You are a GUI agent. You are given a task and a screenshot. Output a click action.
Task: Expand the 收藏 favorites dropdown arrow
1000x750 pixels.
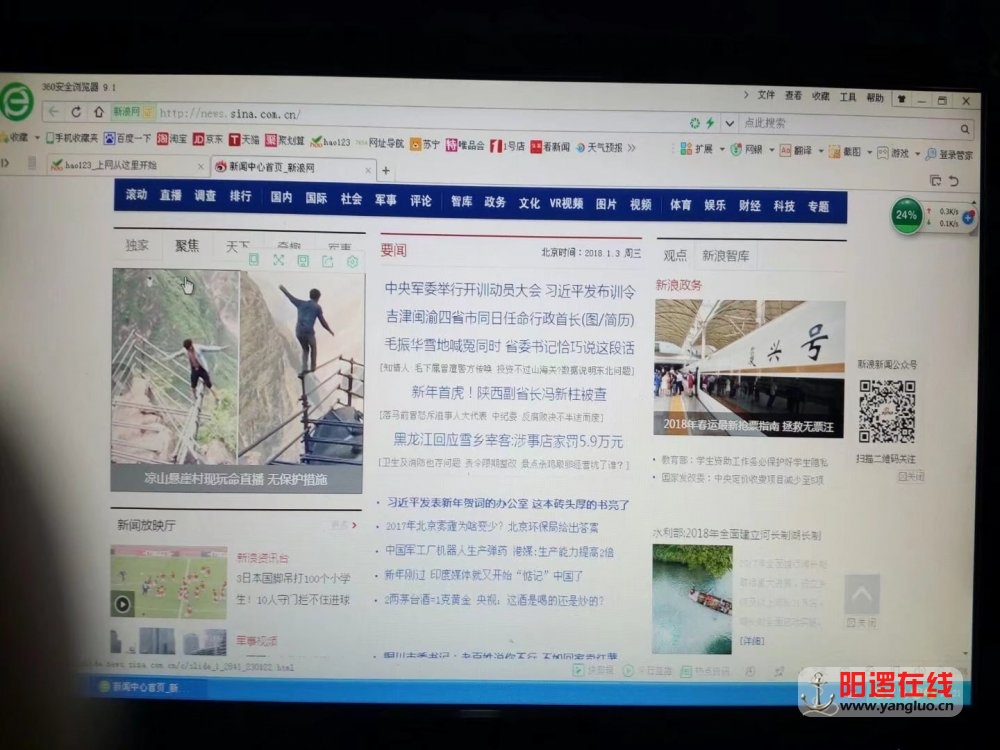click(38, 137)
